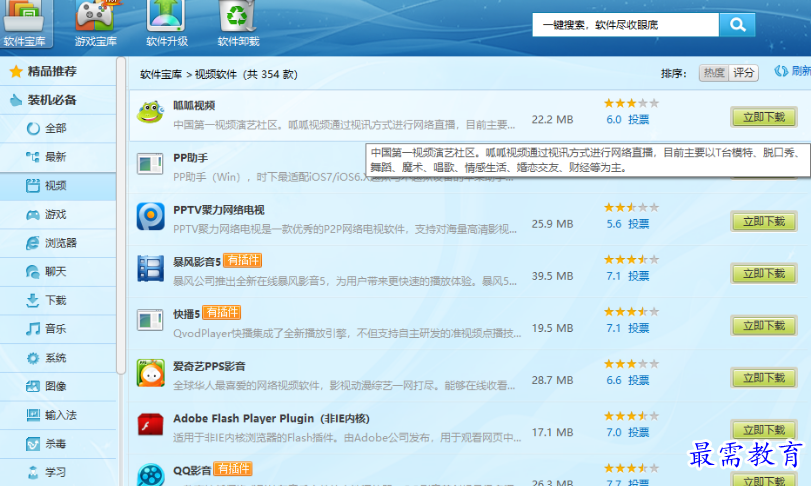Choose the 聊天 category
811x486 pixels.
pos(58,271)
